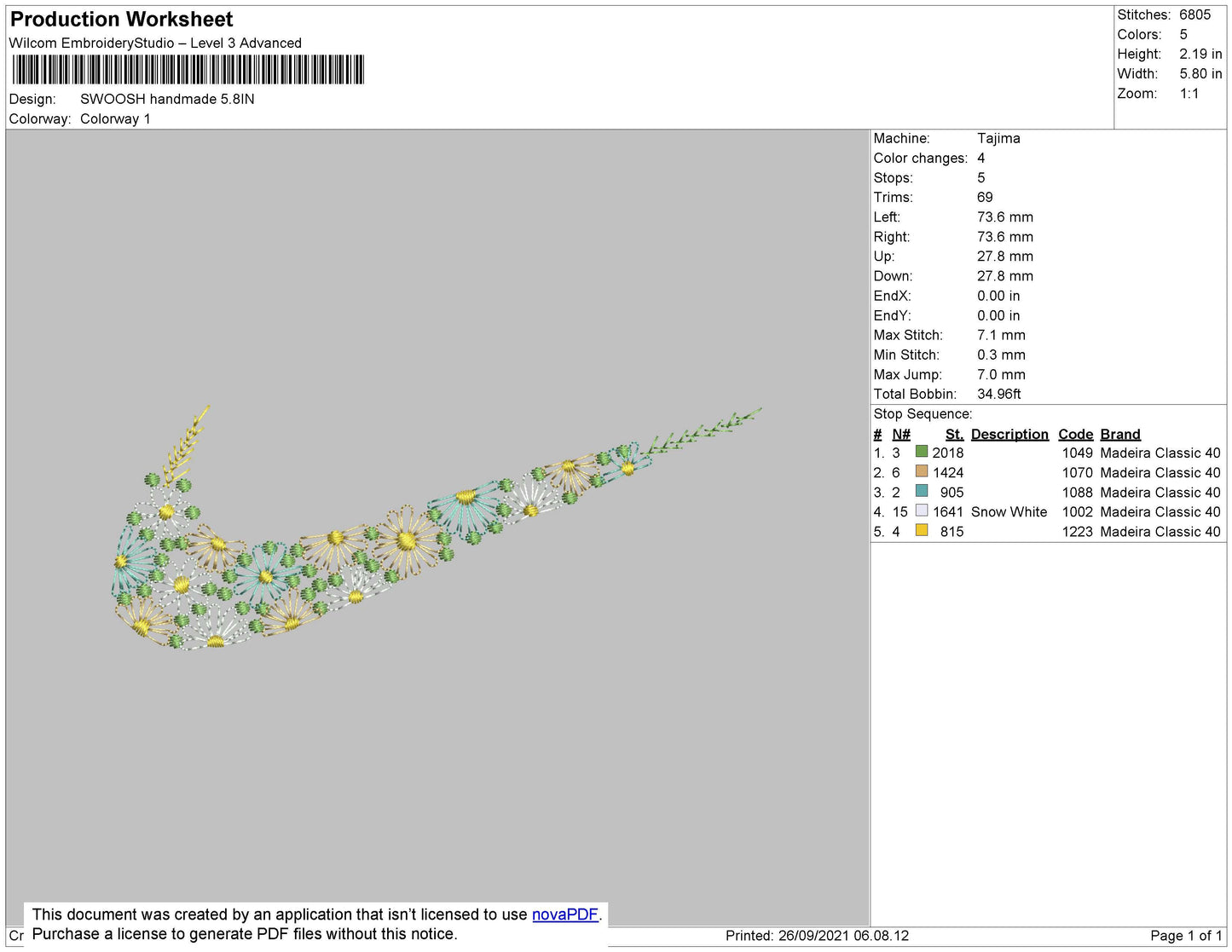The width and height of the screenshot is (1232, 952).
Task: Click the novaPDF link in the notice
Action: point(565,914)
